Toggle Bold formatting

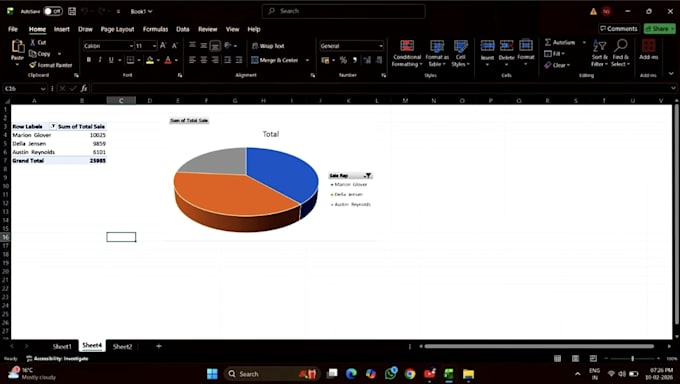pos(89,60)
